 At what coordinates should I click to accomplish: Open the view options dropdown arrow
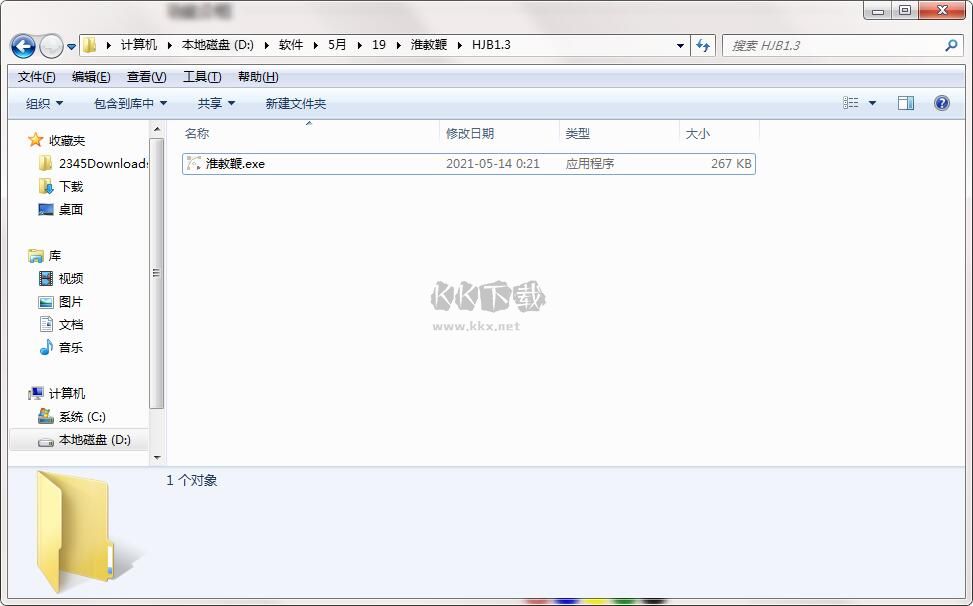(872, 103)
